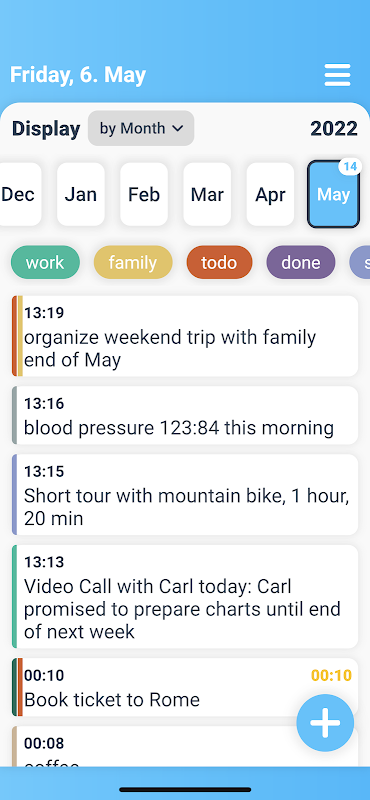This screenshot has width=370, height=800.
Task: Click the chevron in by Month selector
Action: [178, 129]
